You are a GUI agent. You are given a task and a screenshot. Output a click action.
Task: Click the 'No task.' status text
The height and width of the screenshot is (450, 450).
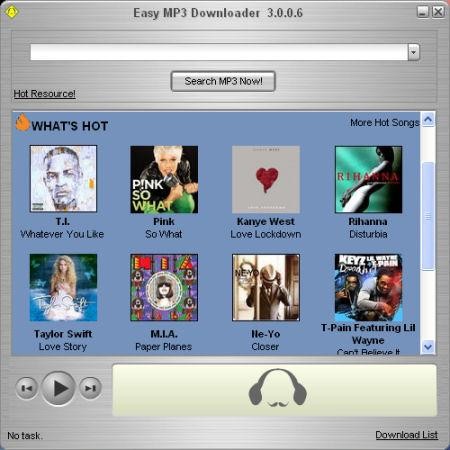[25, 436]
